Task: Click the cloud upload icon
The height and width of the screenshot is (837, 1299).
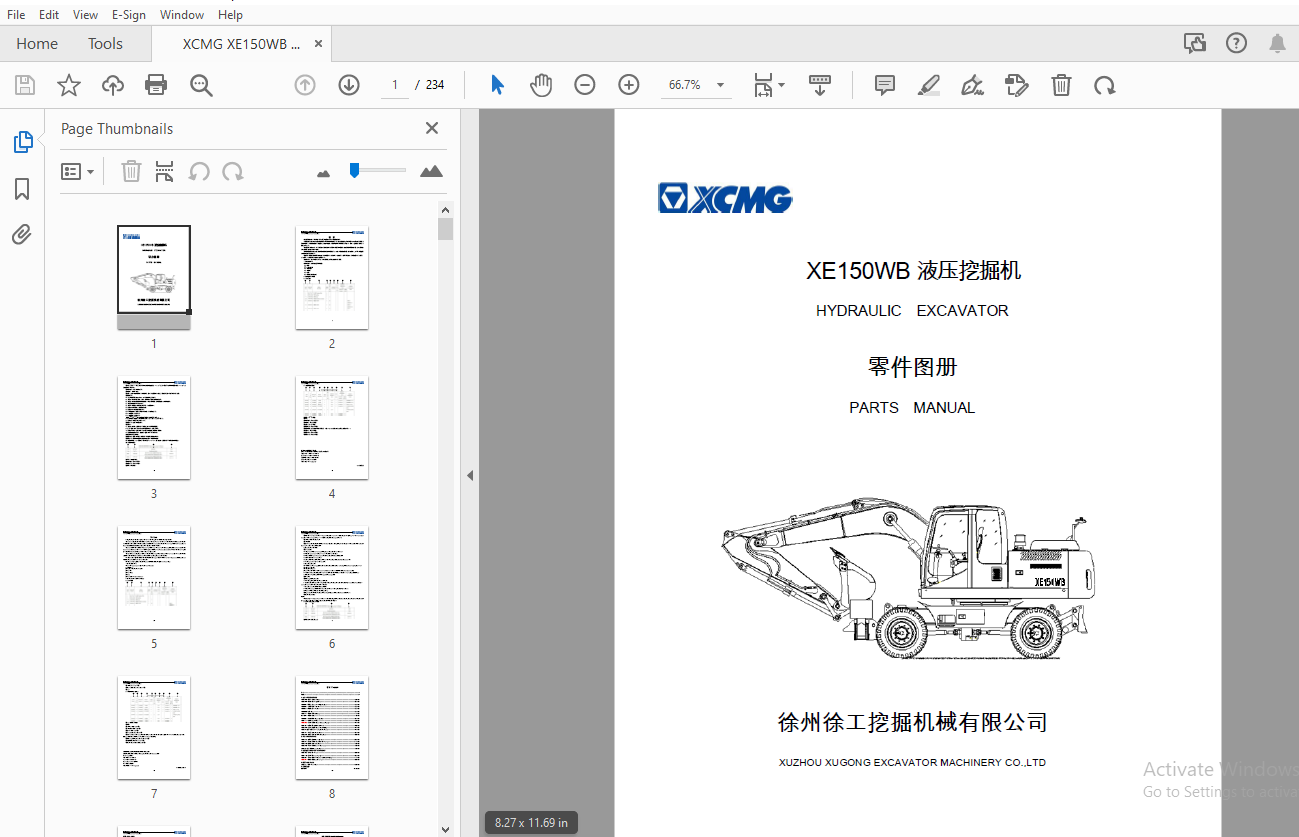Action: (x=113, y=85)
